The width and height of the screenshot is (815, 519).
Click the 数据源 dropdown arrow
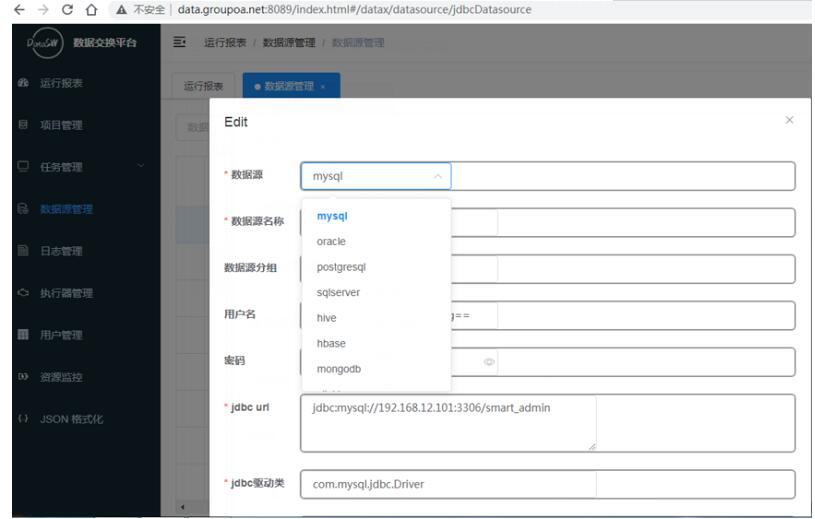pyautogui.click(x=438, y=176)
